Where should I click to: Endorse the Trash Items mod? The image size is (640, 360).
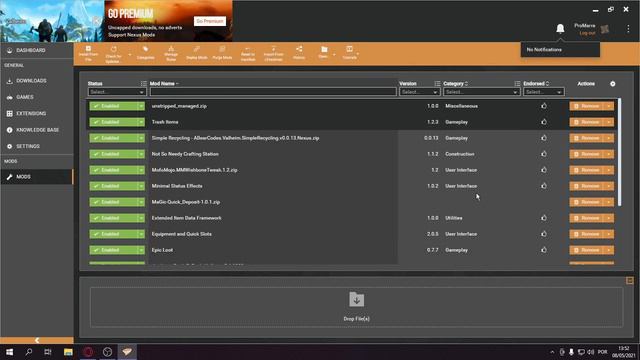tap(544, 122)
